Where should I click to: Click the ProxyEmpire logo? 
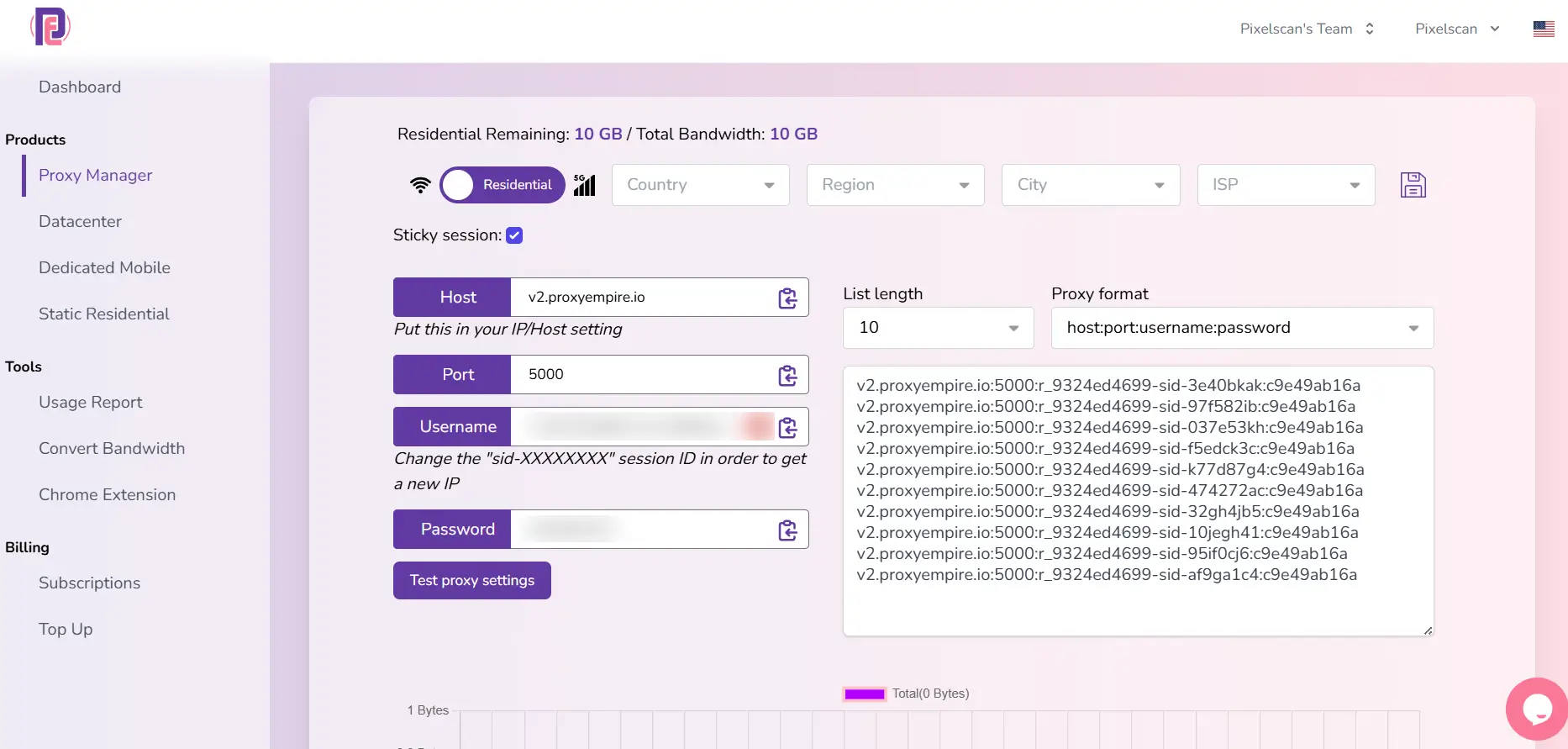(x=50, y=27)
